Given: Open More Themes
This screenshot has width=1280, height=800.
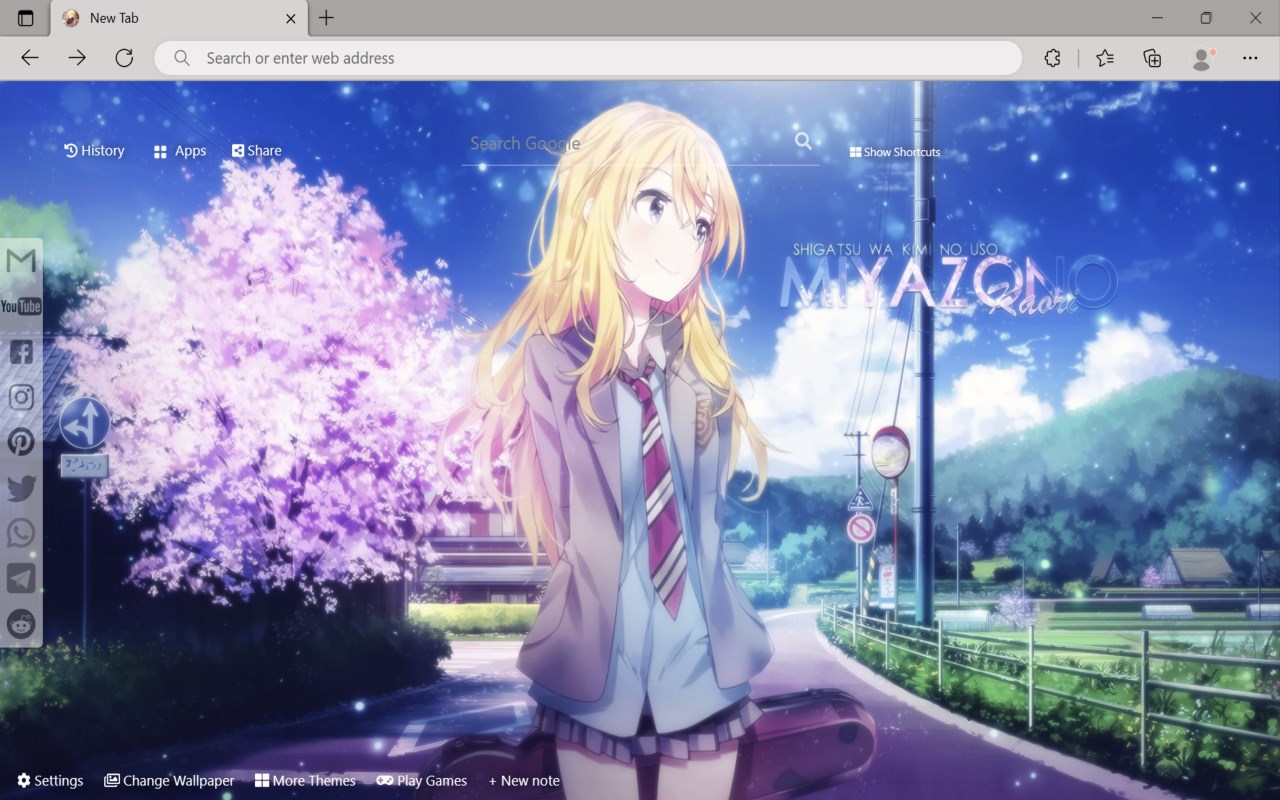Looking at the screenshot, I should click(305, 781).
